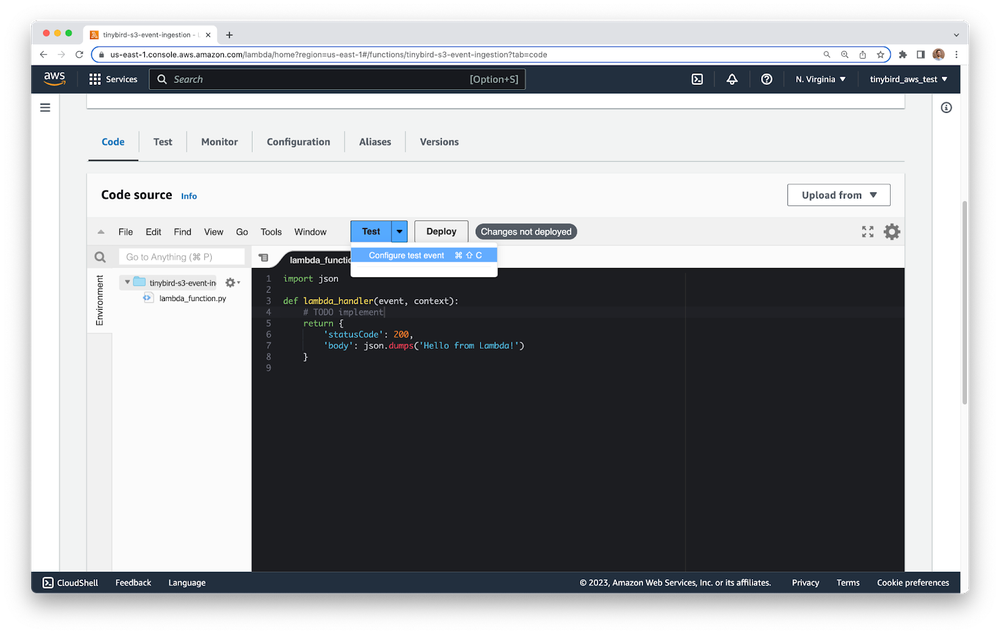Switch to the Configuration tab
Image resolution: width=1000 pixels, height=634 pixels.
298,142
